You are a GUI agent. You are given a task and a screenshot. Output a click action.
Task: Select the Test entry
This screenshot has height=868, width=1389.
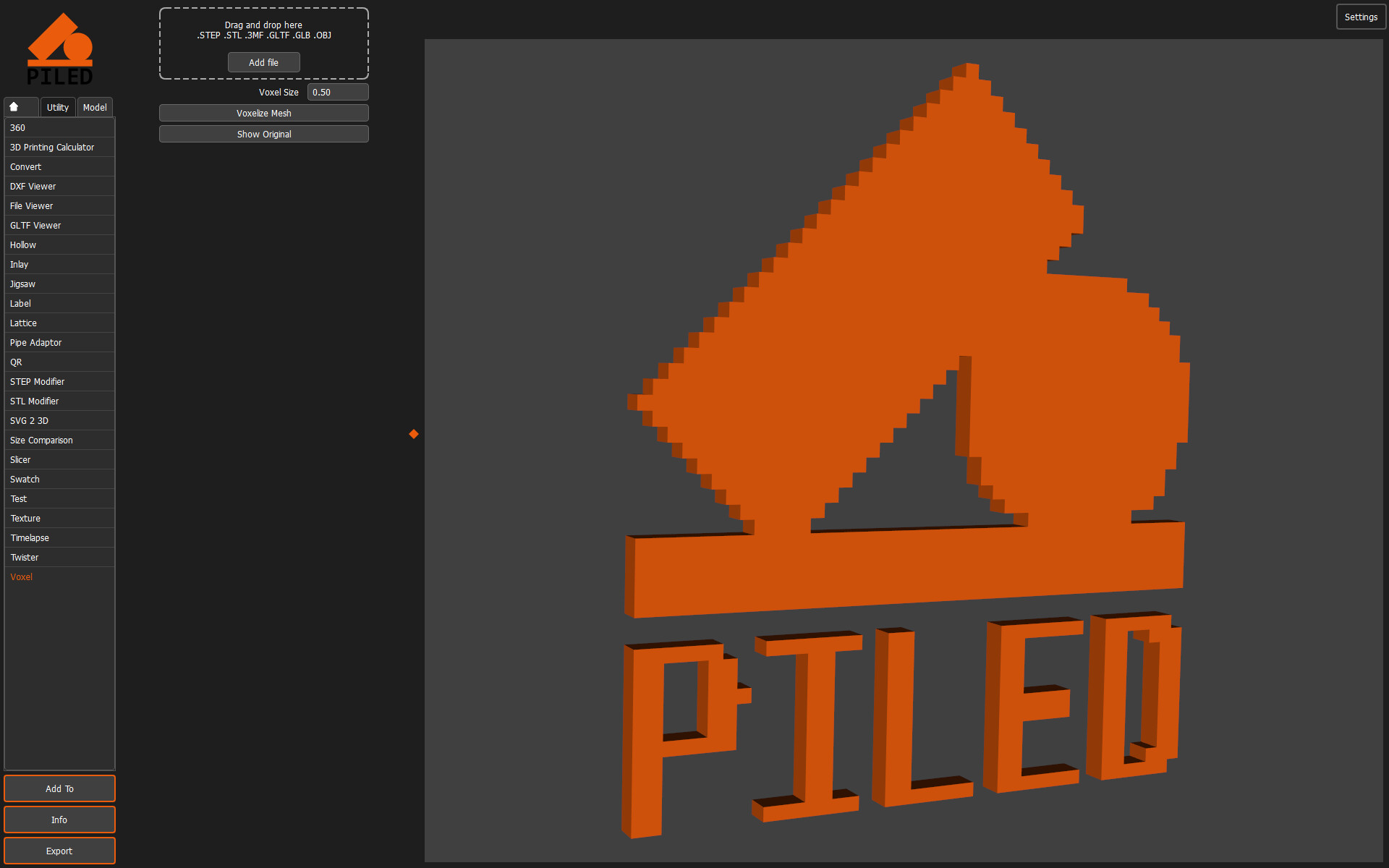pyautogui.click(x=59, y=499)
